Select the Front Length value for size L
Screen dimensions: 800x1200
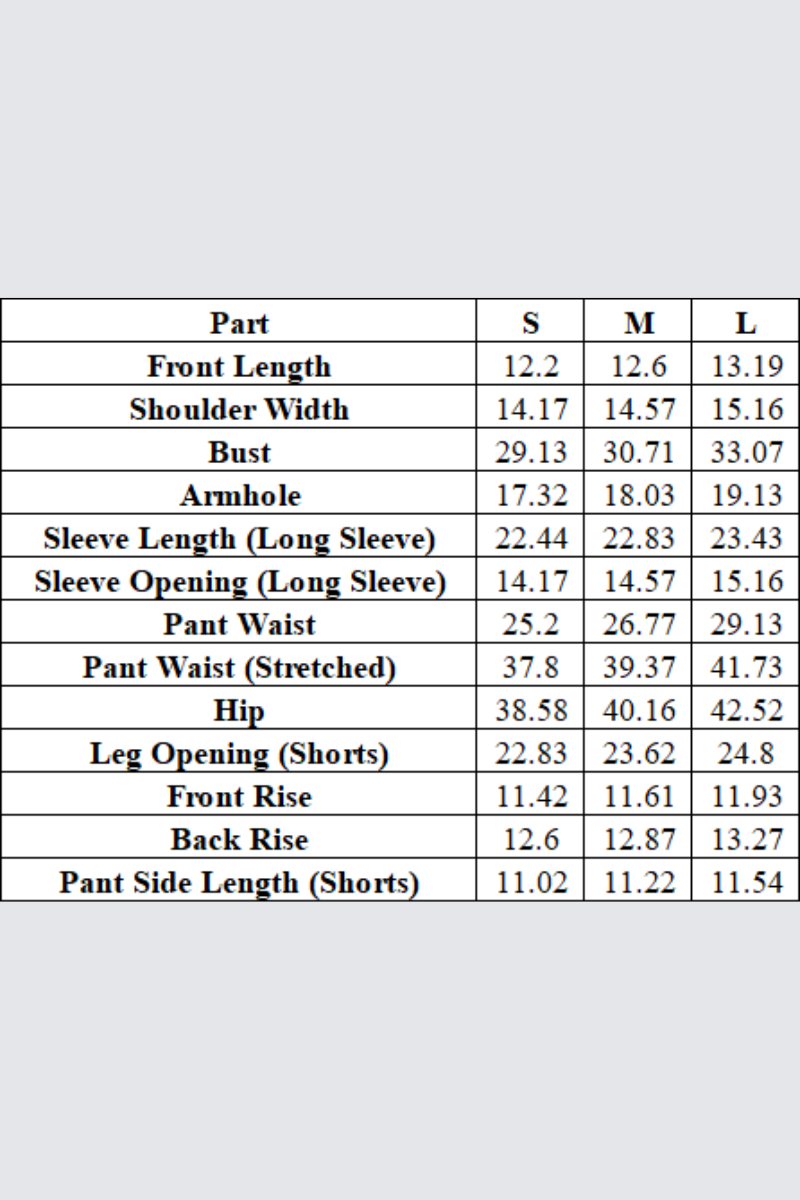pyautogui.click(x=746, y=366)
